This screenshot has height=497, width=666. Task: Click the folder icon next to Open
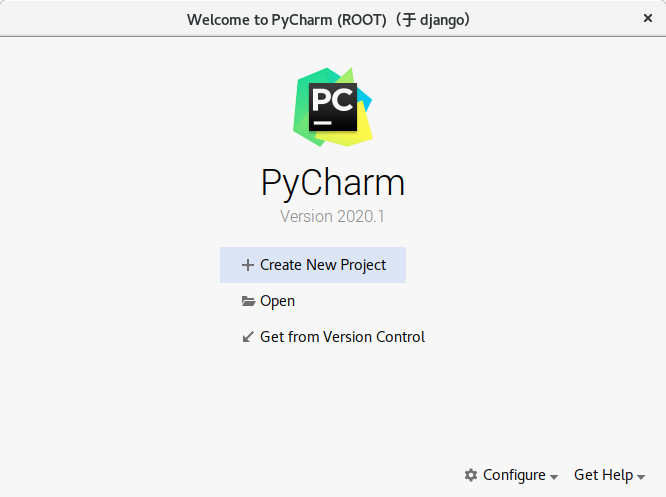coord(248,301)
